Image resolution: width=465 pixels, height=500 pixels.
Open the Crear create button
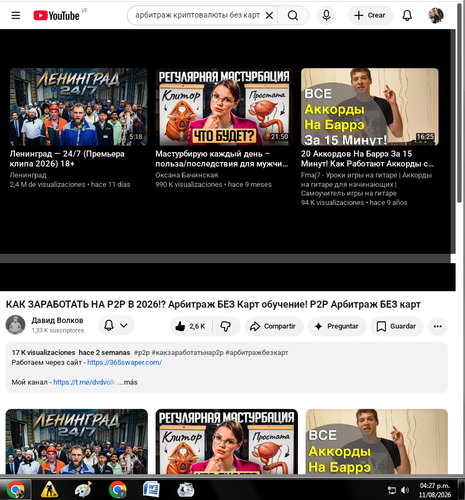pos(370,15)
